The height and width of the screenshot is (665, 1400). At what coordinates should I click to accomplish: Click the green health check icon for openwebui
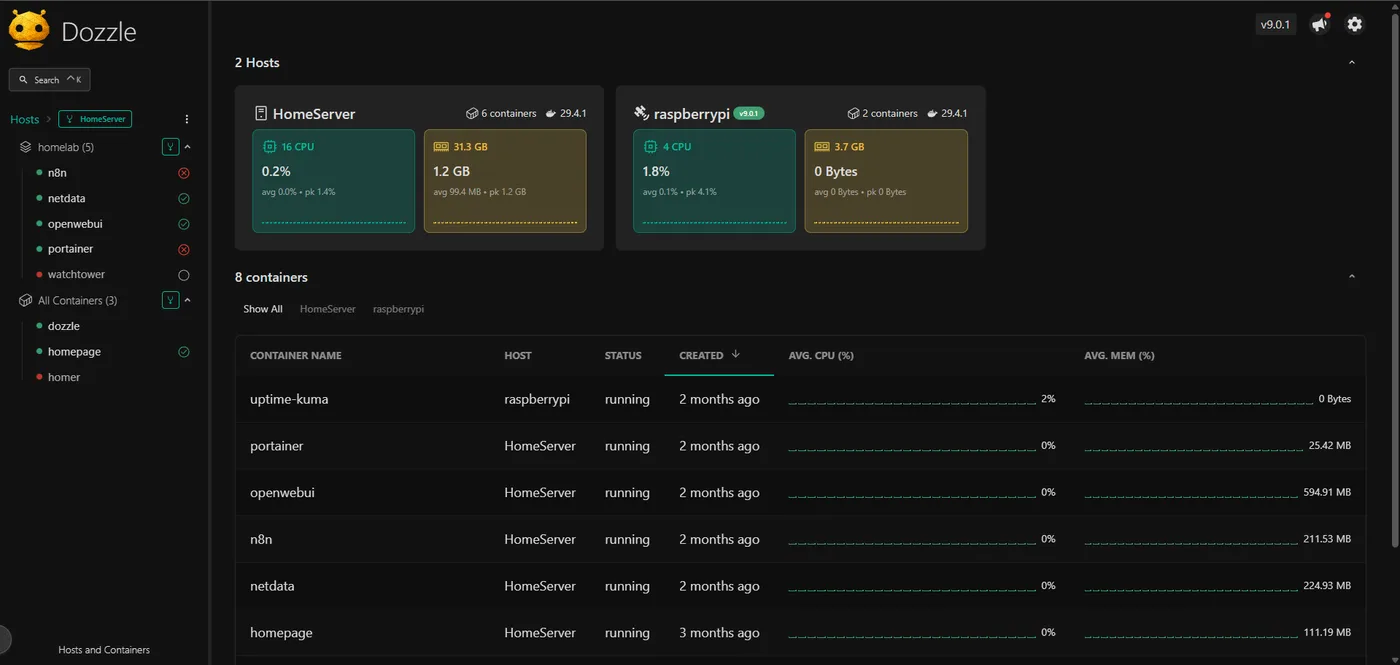pyautogui.click(x=183, y=224)
